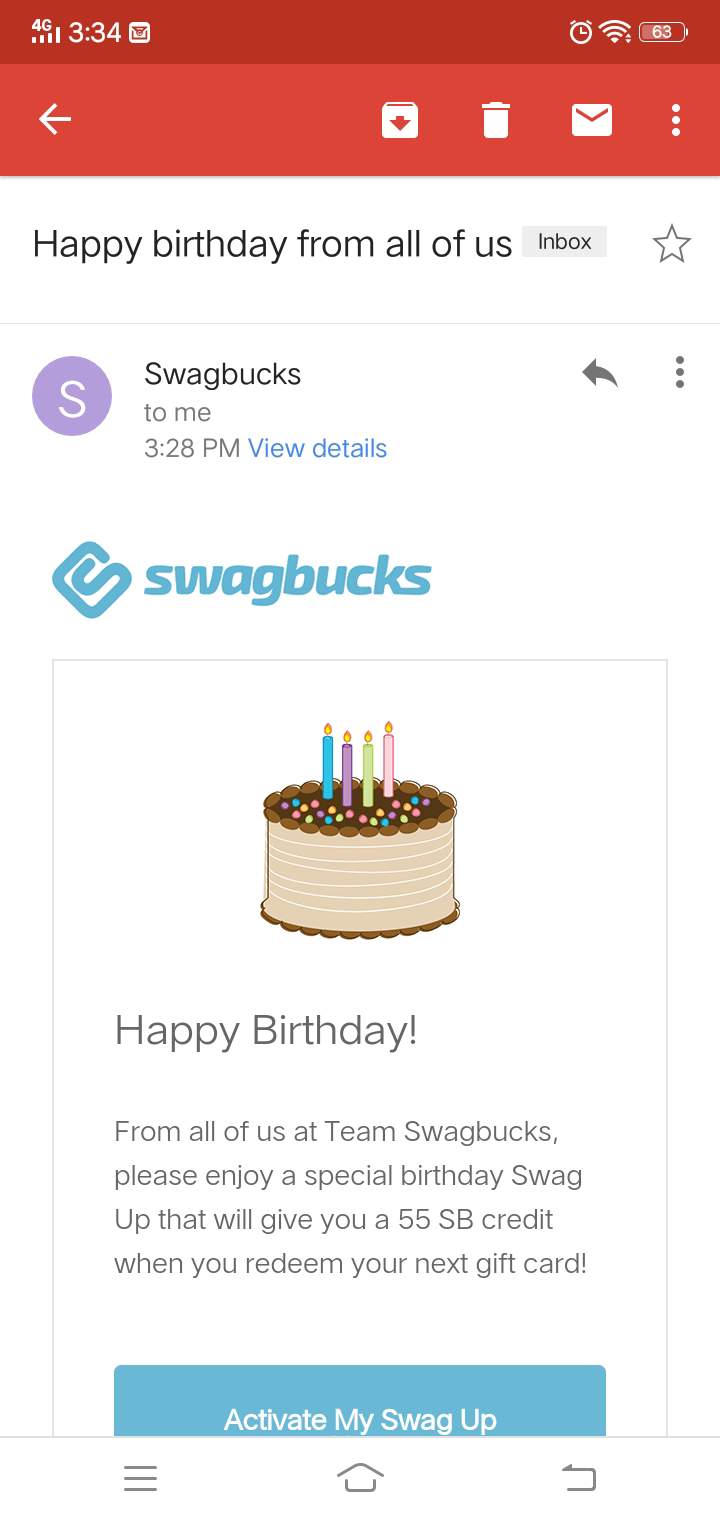Reply to the Swagbucks message
720x1520 pixels.
[x=600, y=374]
